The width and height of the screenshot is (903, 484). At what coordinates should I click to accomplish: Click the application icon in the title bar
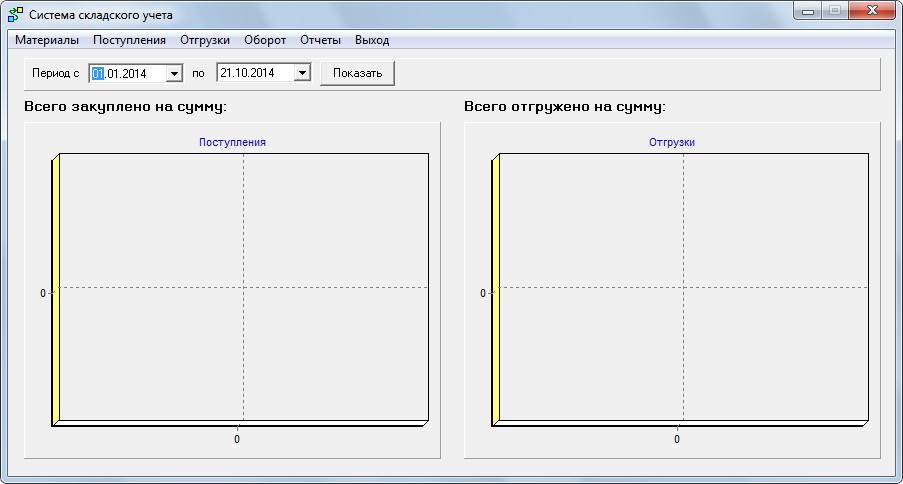click(x=16, y=14)
